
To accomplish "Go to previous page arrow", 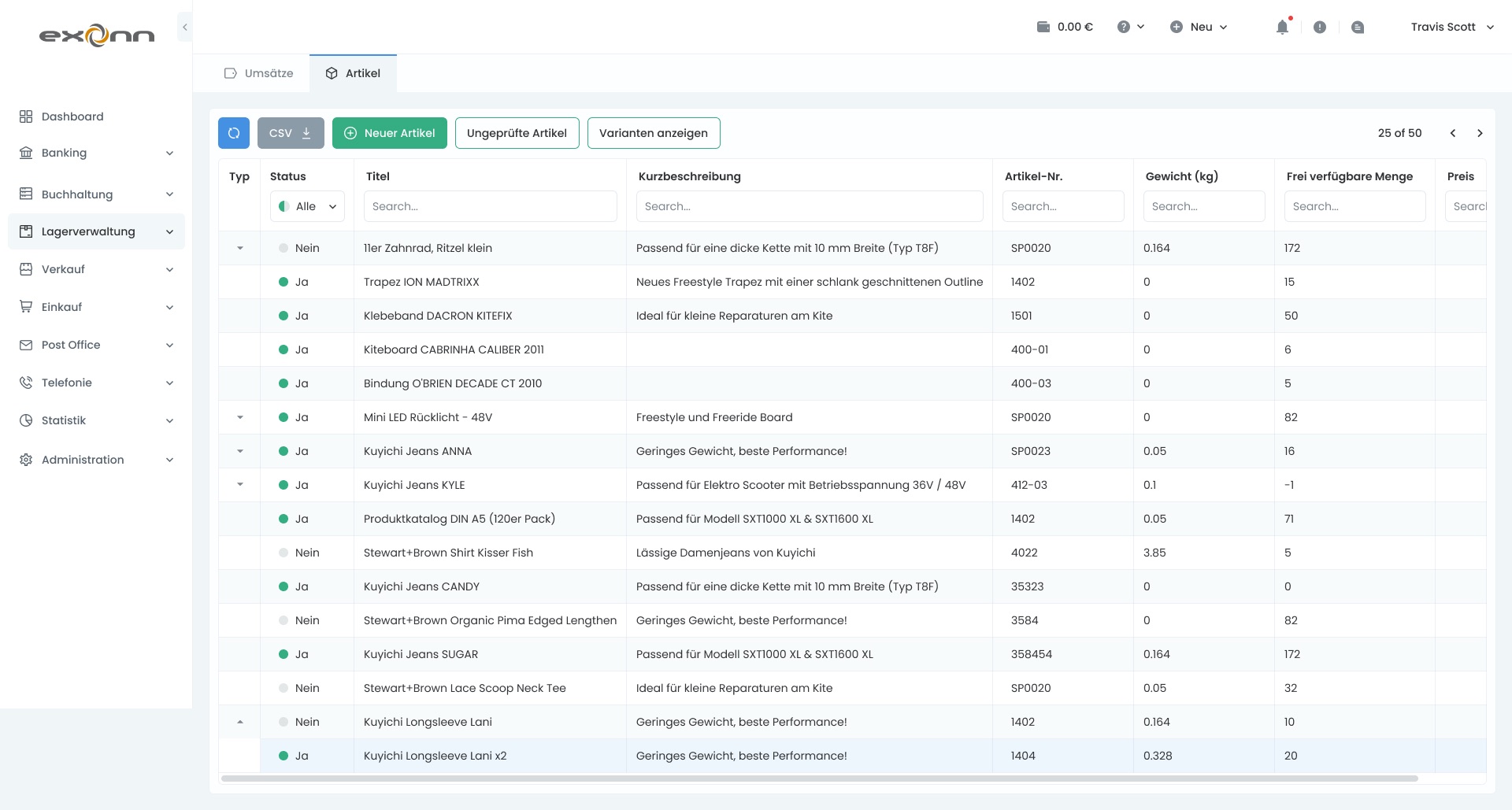I will pyautogui.click(x=1453, y=133).
